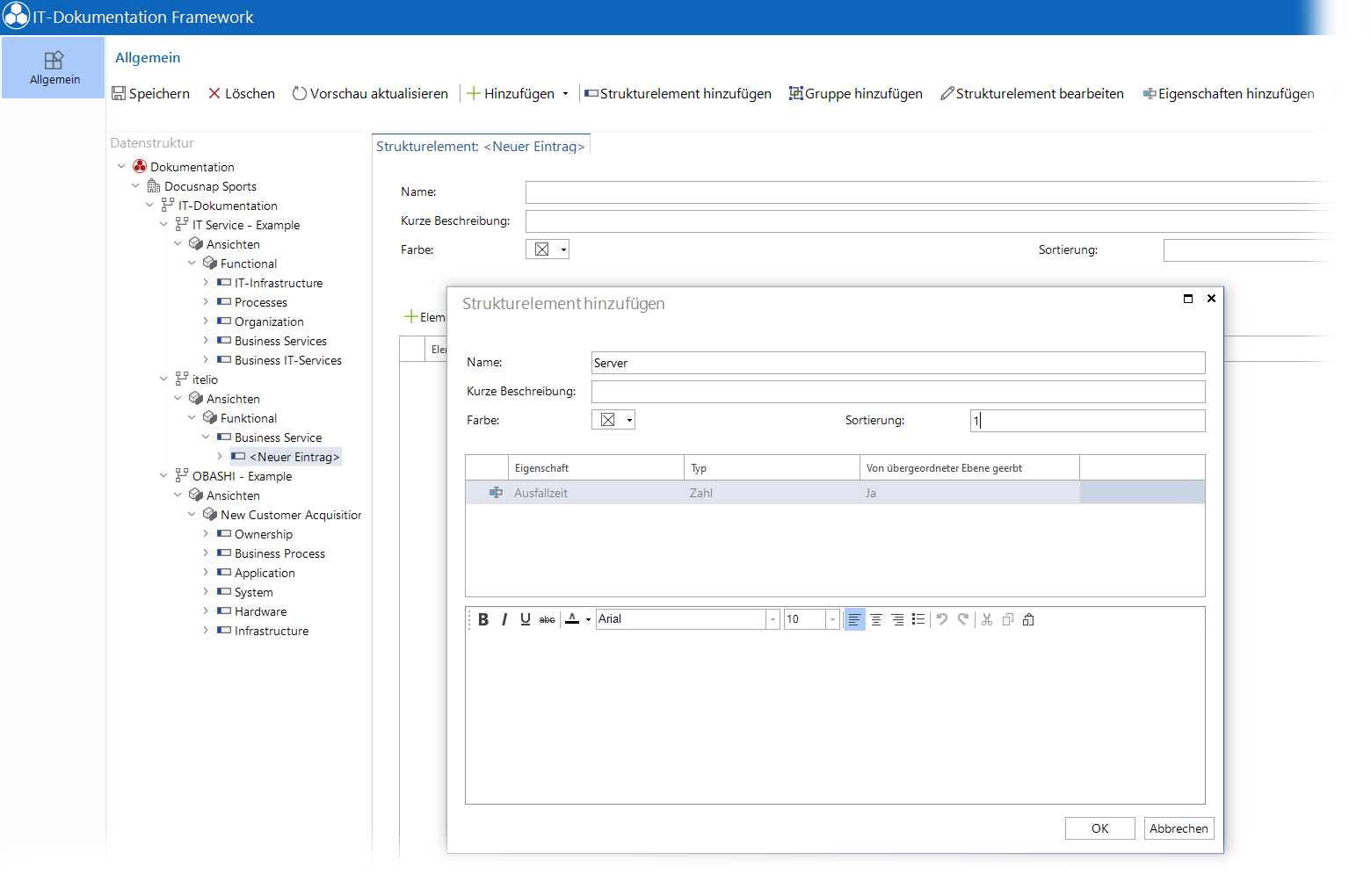Screen dimensions: 1371x896
Task: Confirm dialog with OK button
Action: (x=1099, y=828)
